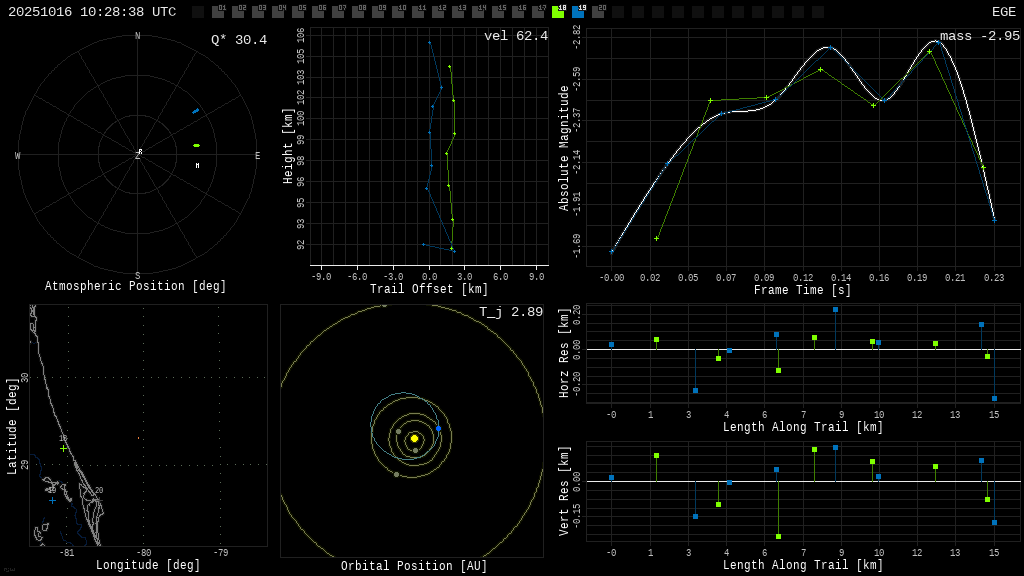Click the mass -2.95 readout

979,36
